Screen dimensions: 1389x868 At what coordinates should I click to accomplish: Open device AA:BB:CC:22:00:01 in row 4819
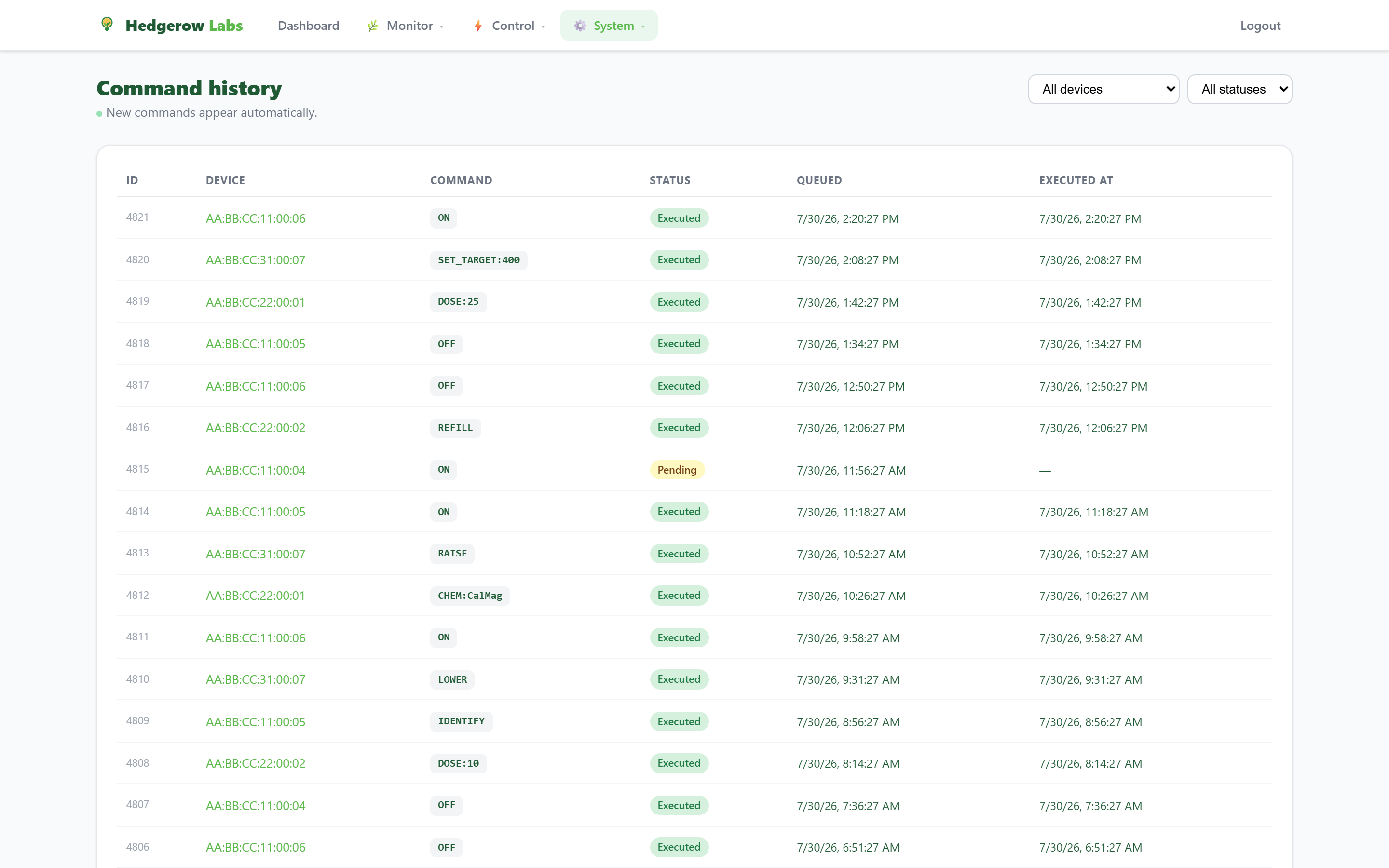coord(256,302)
